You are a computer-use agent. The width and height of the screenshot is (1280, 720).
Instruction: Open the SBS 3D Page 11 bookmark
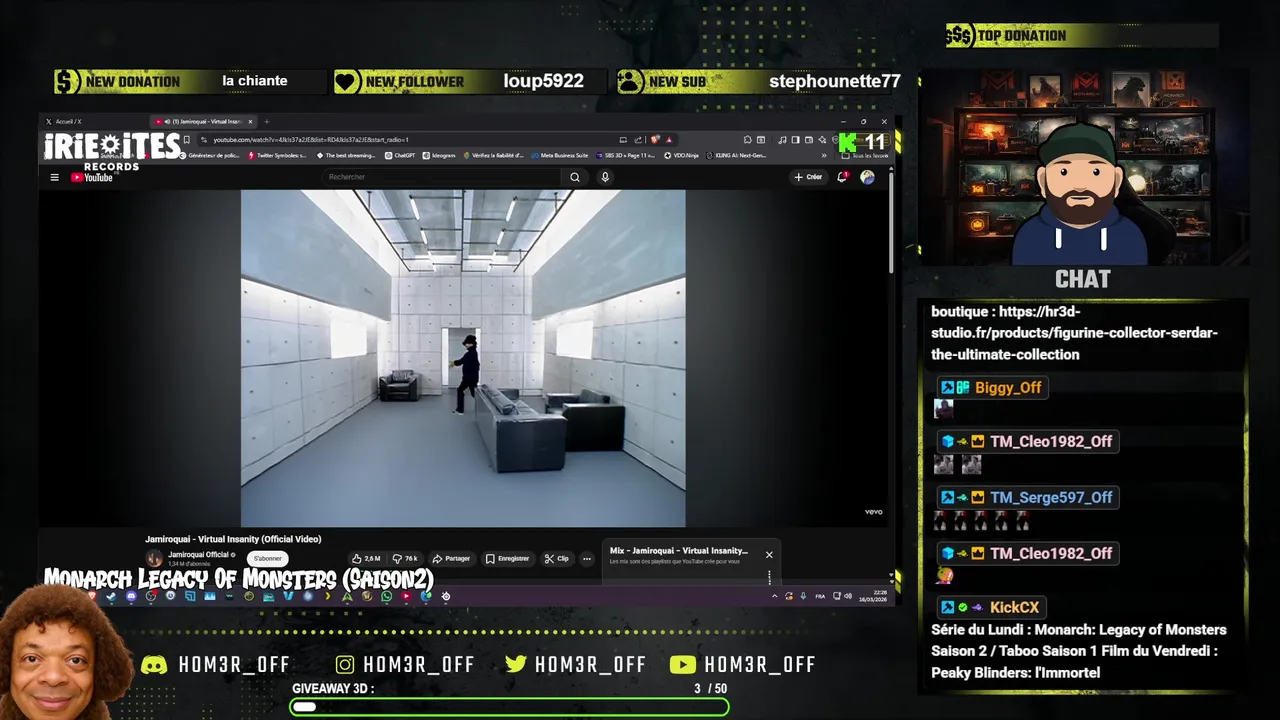626,156
